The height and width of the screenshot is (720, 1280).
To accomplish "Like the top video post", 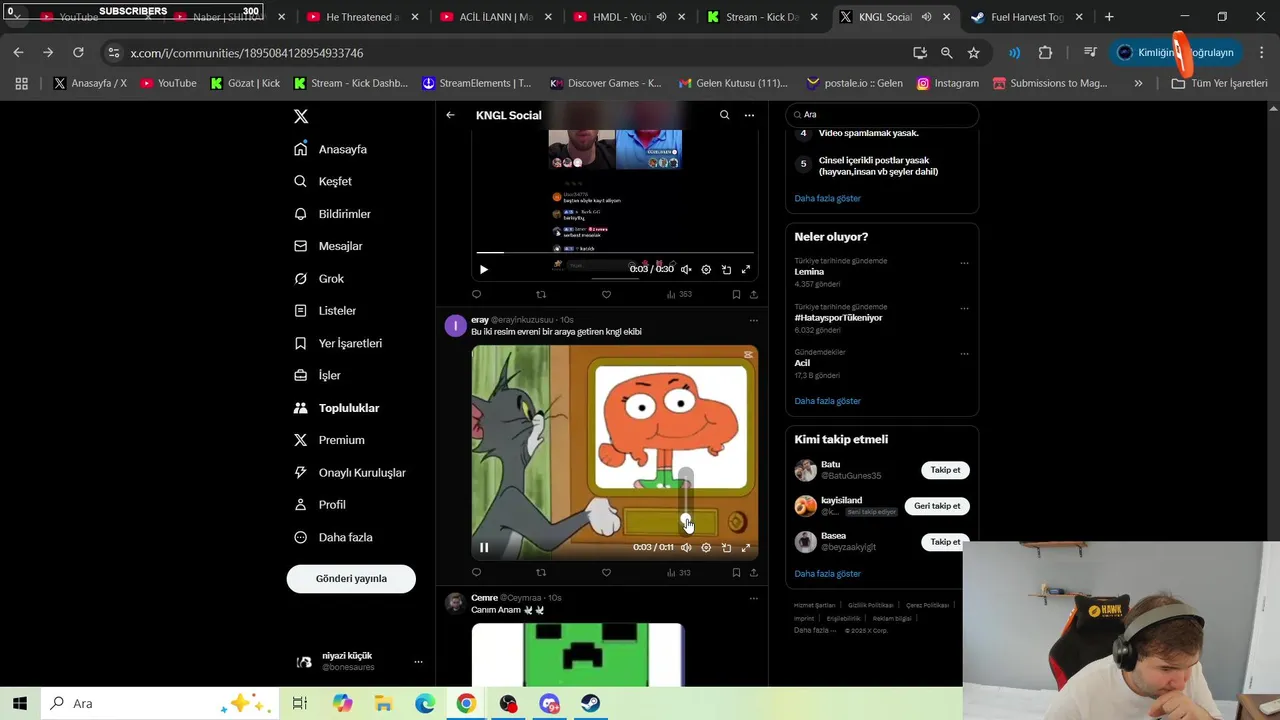I will 606,294.
